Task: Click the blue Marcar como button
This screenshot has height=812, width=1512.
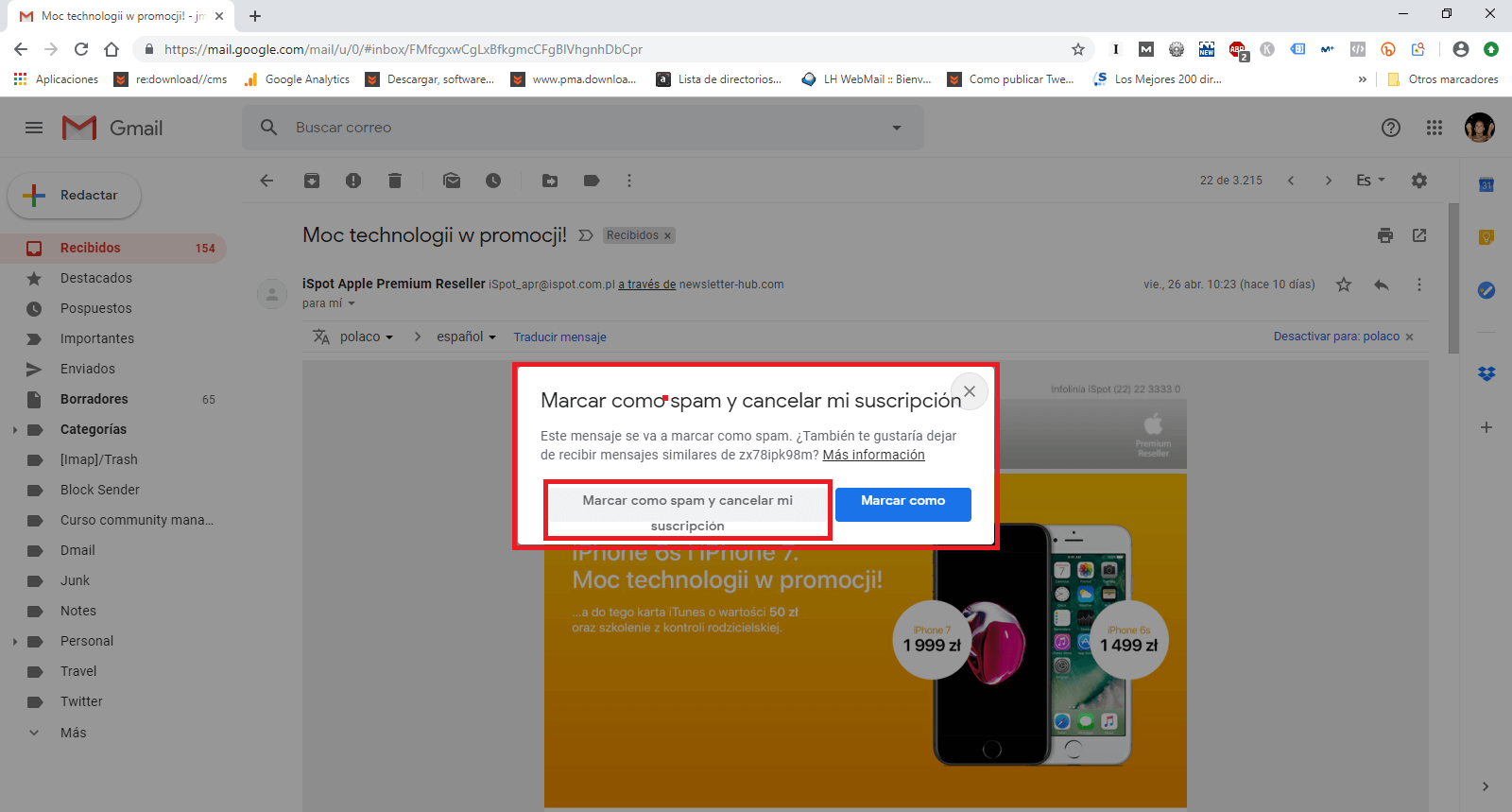Action: coord(903,505)
